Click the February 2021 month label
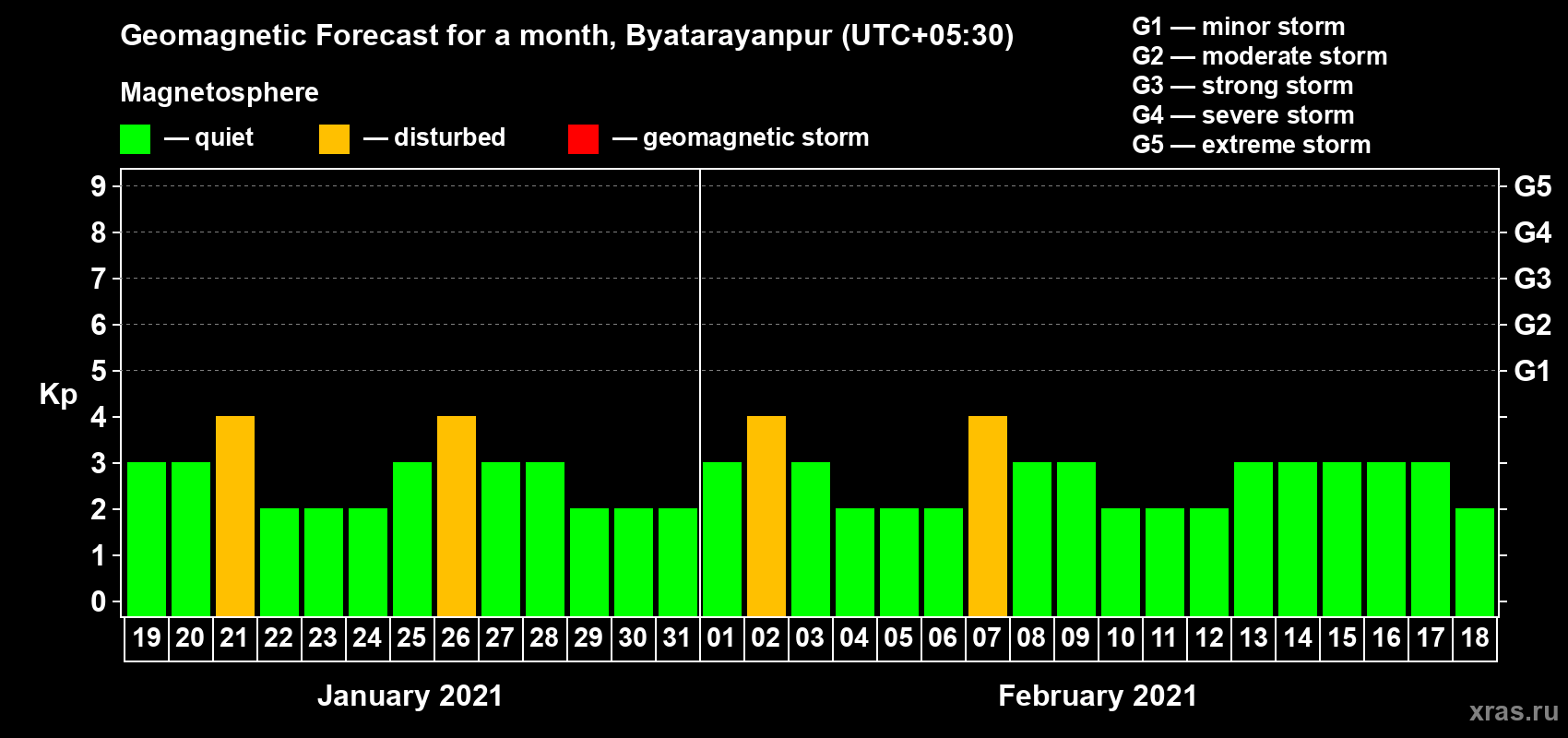1568x738 pixels. [x=1098, y=696]
